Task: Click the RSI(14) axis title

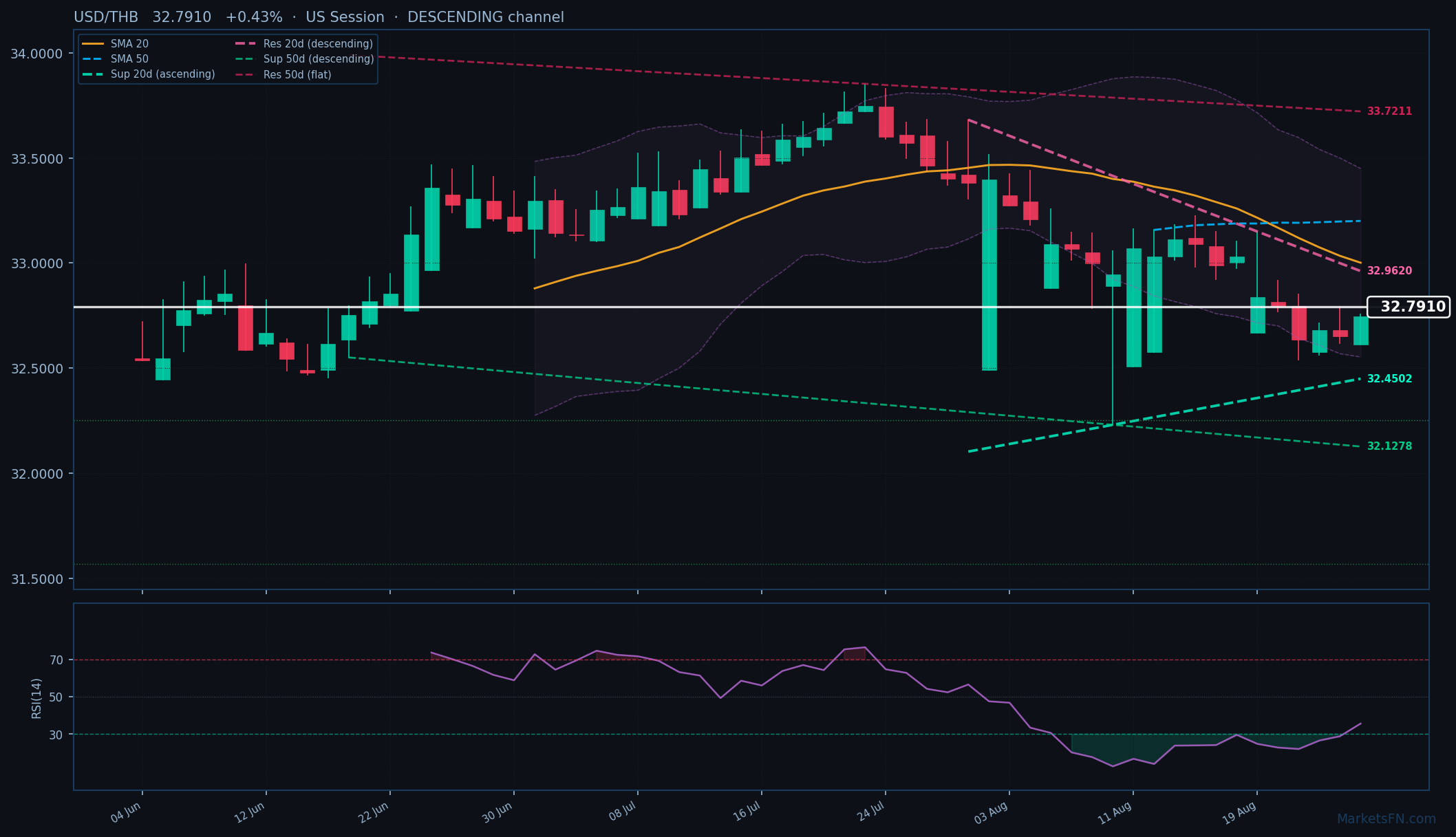Action: pos(36,698)
